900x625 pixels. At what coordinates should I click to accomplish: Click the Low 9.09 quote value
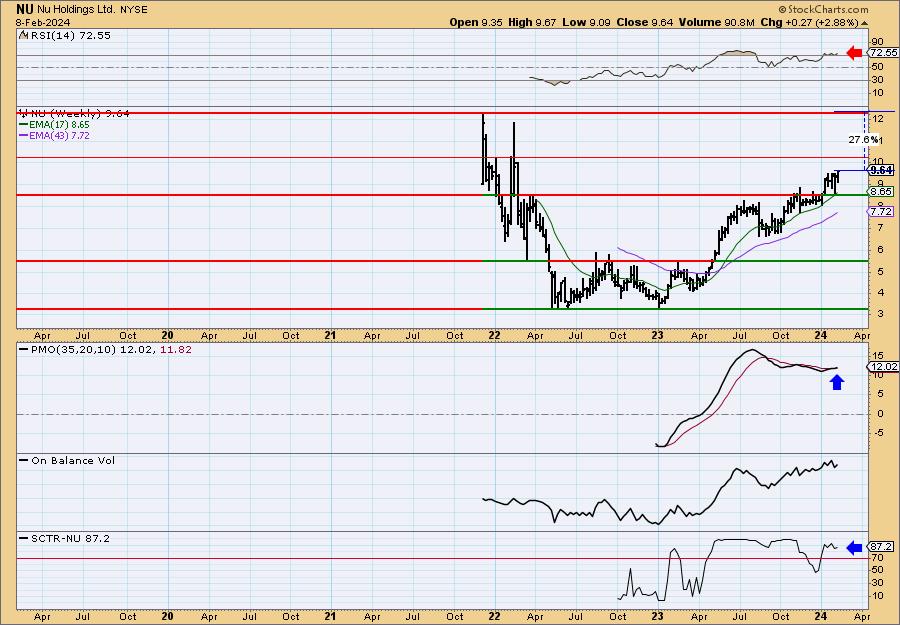587,22
